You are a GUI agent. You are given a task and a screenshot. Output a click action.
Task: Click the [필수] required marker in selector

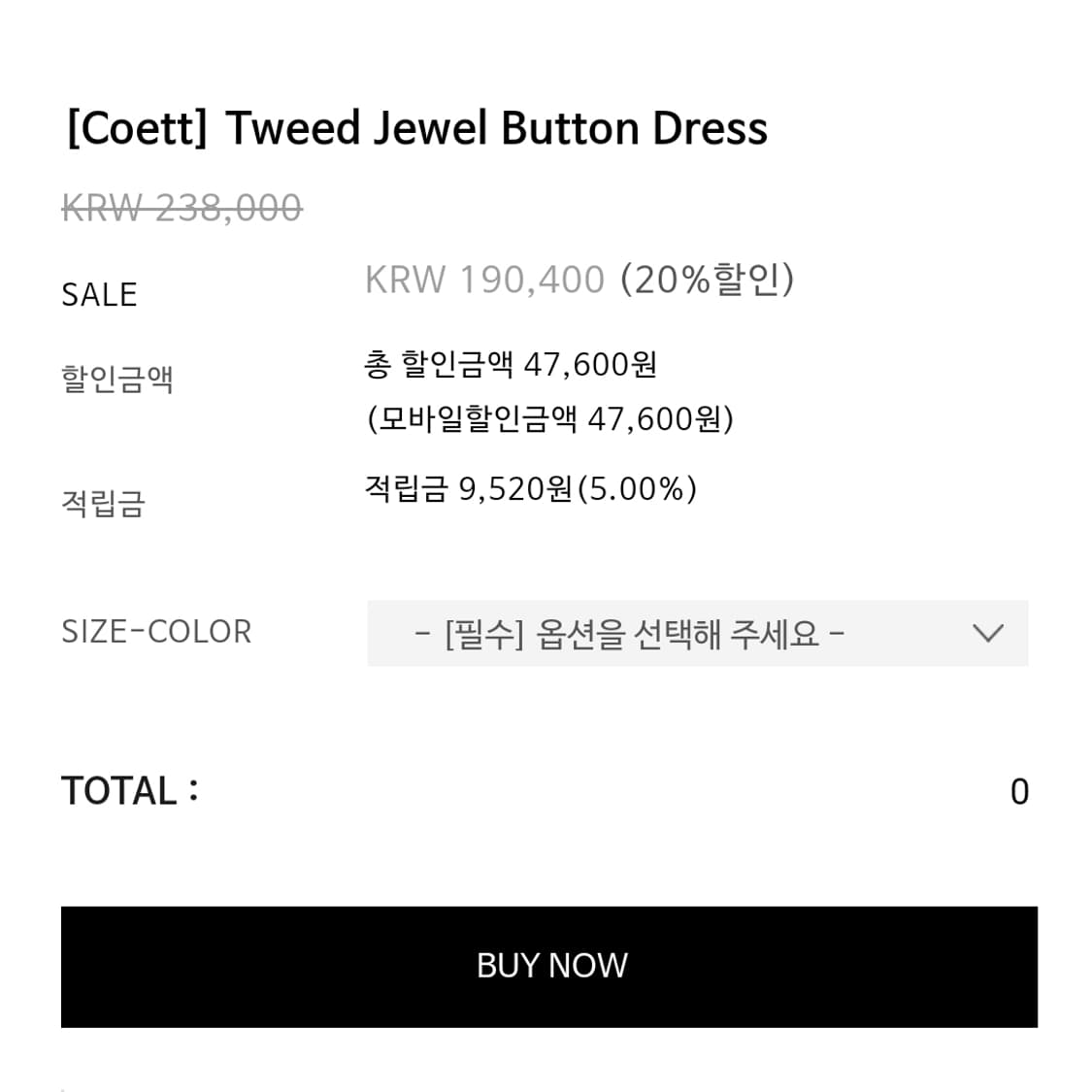[x=483, y=635]
